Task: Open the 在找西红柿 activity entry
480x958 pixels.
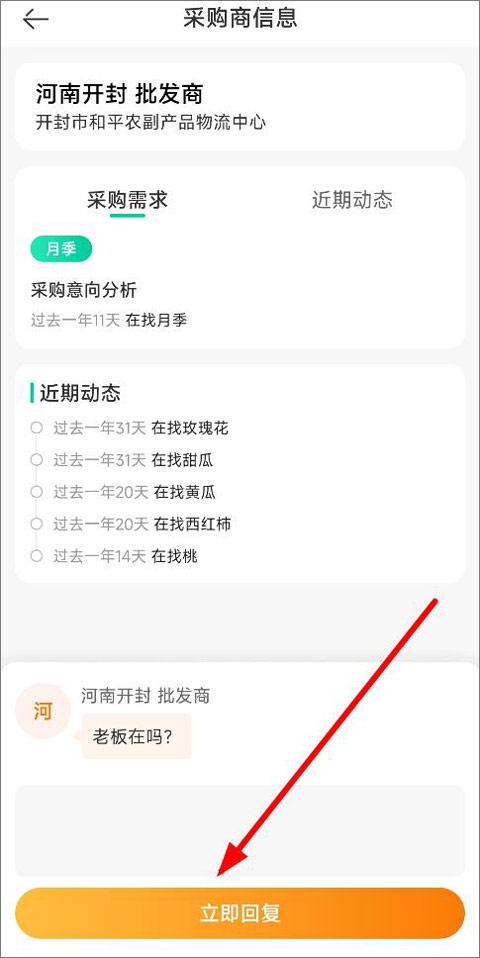Action: tap(142, 524)
